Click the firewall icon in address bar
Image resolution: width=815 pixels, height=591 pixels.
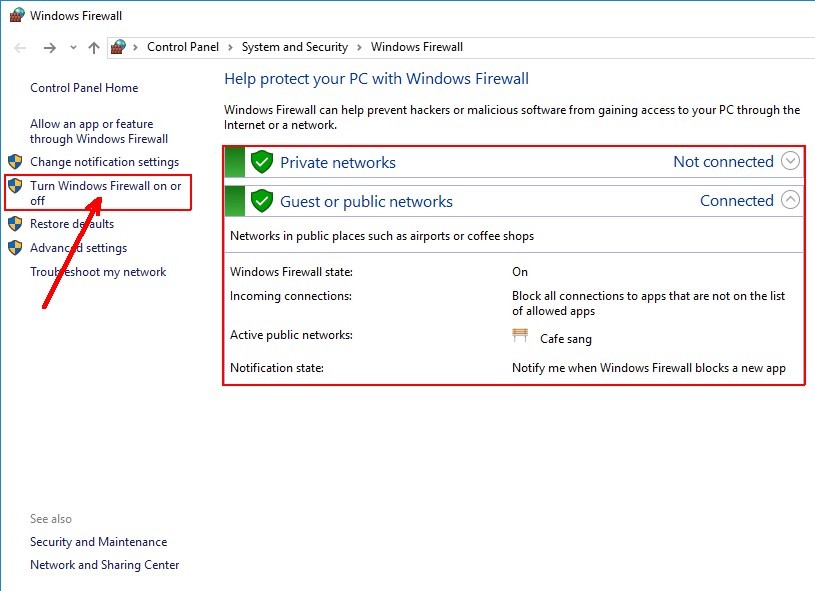(119, 47)
